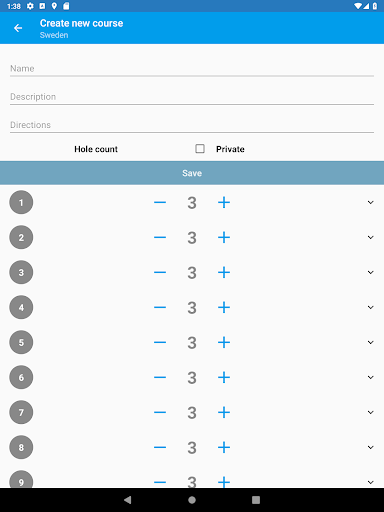The image size is (384, 512).
Task: Open the hole 7 dropdown chevron
Action: (370, 412)
